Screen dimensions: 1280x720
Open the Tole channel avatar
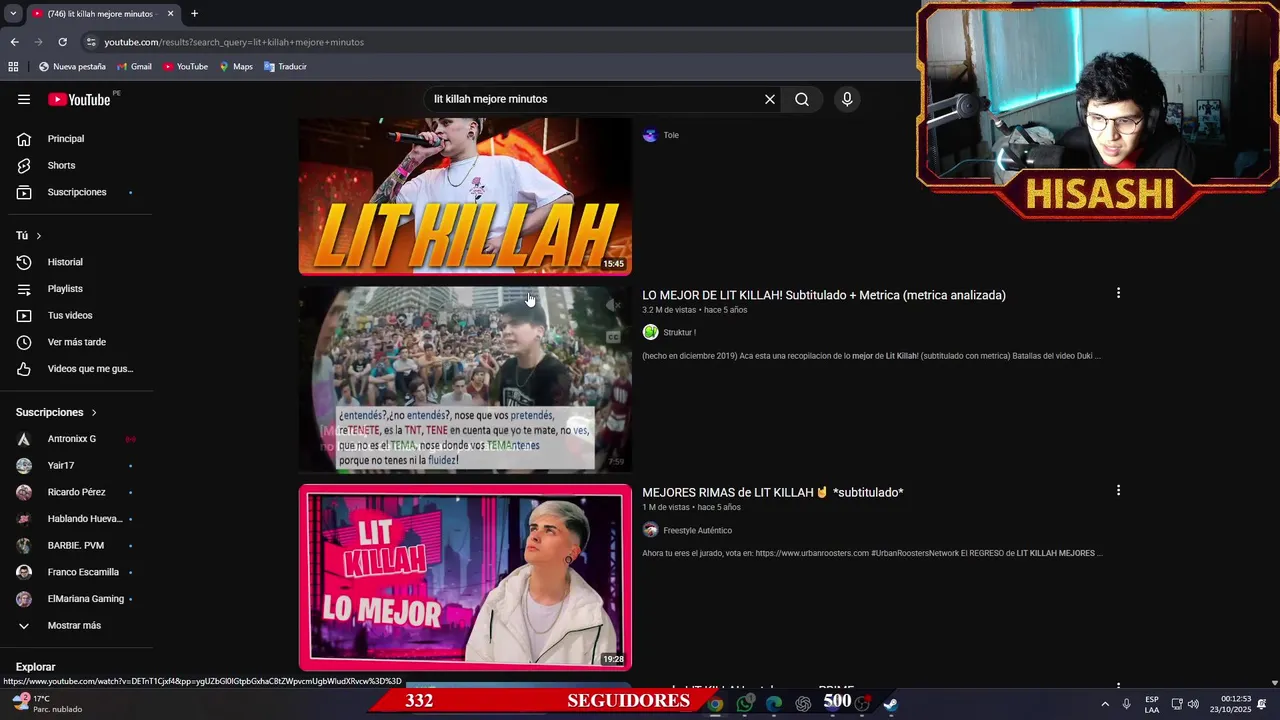(650, 135)
